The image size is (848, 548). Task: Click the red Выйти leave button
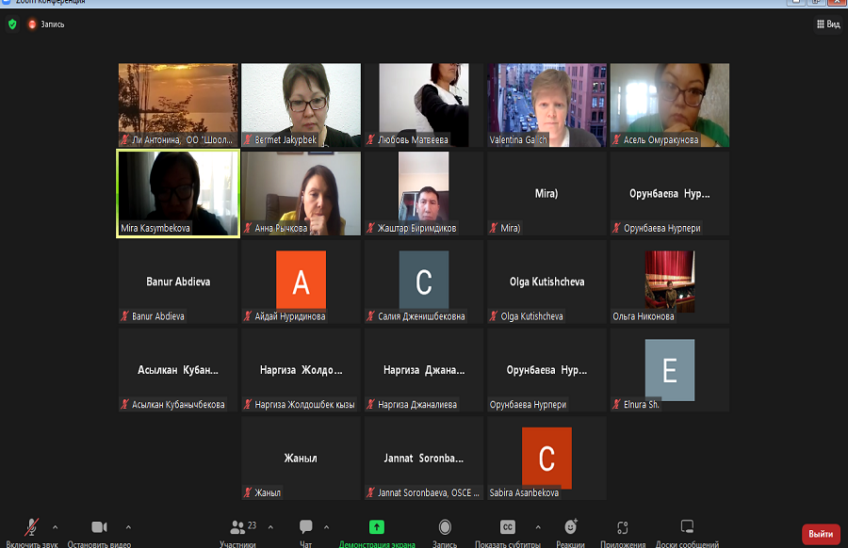[820, 534]
